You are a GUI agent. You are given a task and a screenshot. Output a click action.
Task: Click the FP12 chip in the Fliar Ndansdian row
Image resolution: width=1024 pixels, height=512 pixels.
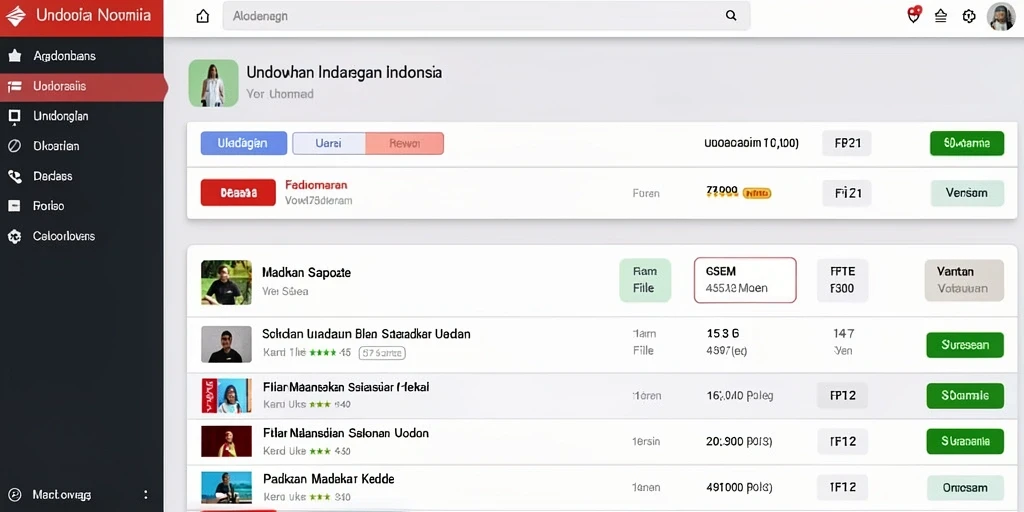pos(842,441)
